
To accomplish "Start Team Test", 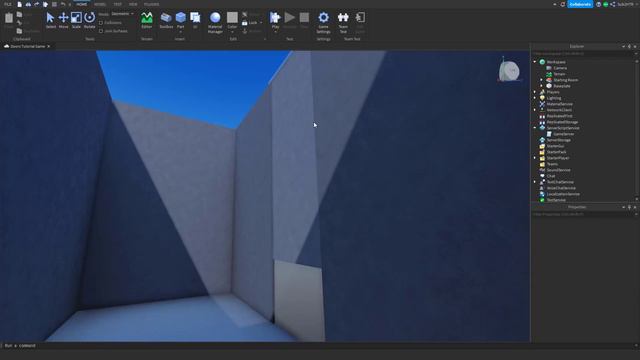I will click(343, 22).
